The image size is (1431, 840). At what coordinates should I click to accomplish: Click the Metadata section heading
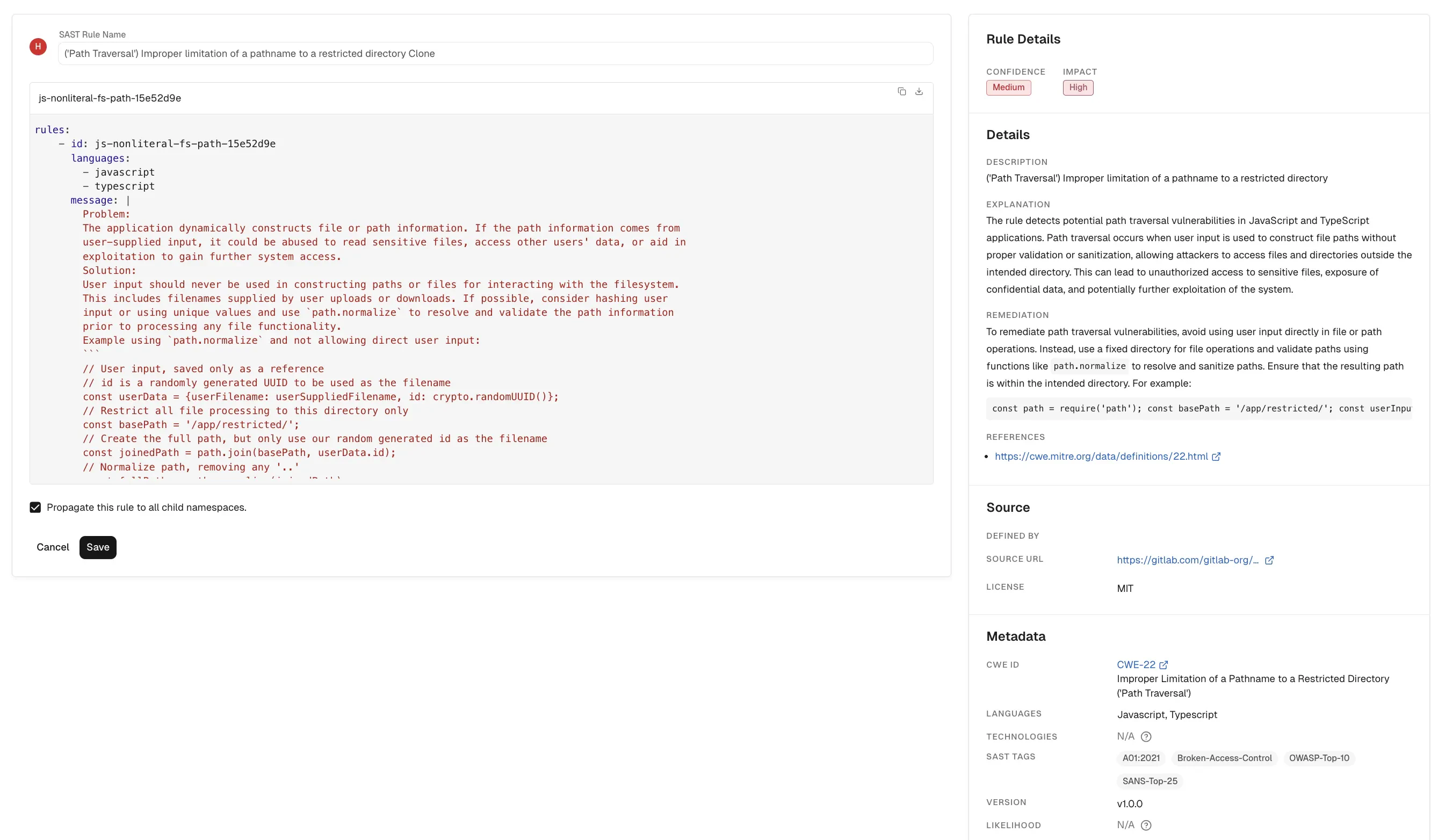1016,636
